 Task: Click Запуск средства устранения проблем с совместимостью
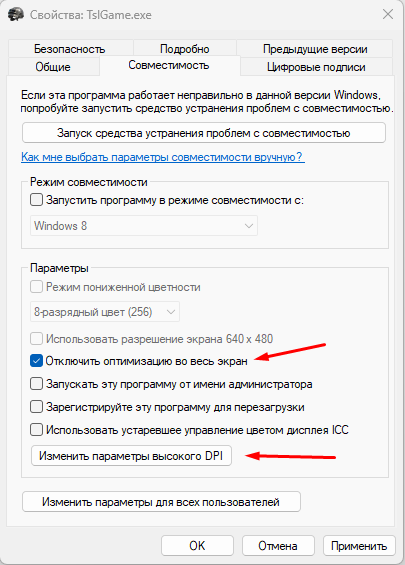[x=204, y=133]
